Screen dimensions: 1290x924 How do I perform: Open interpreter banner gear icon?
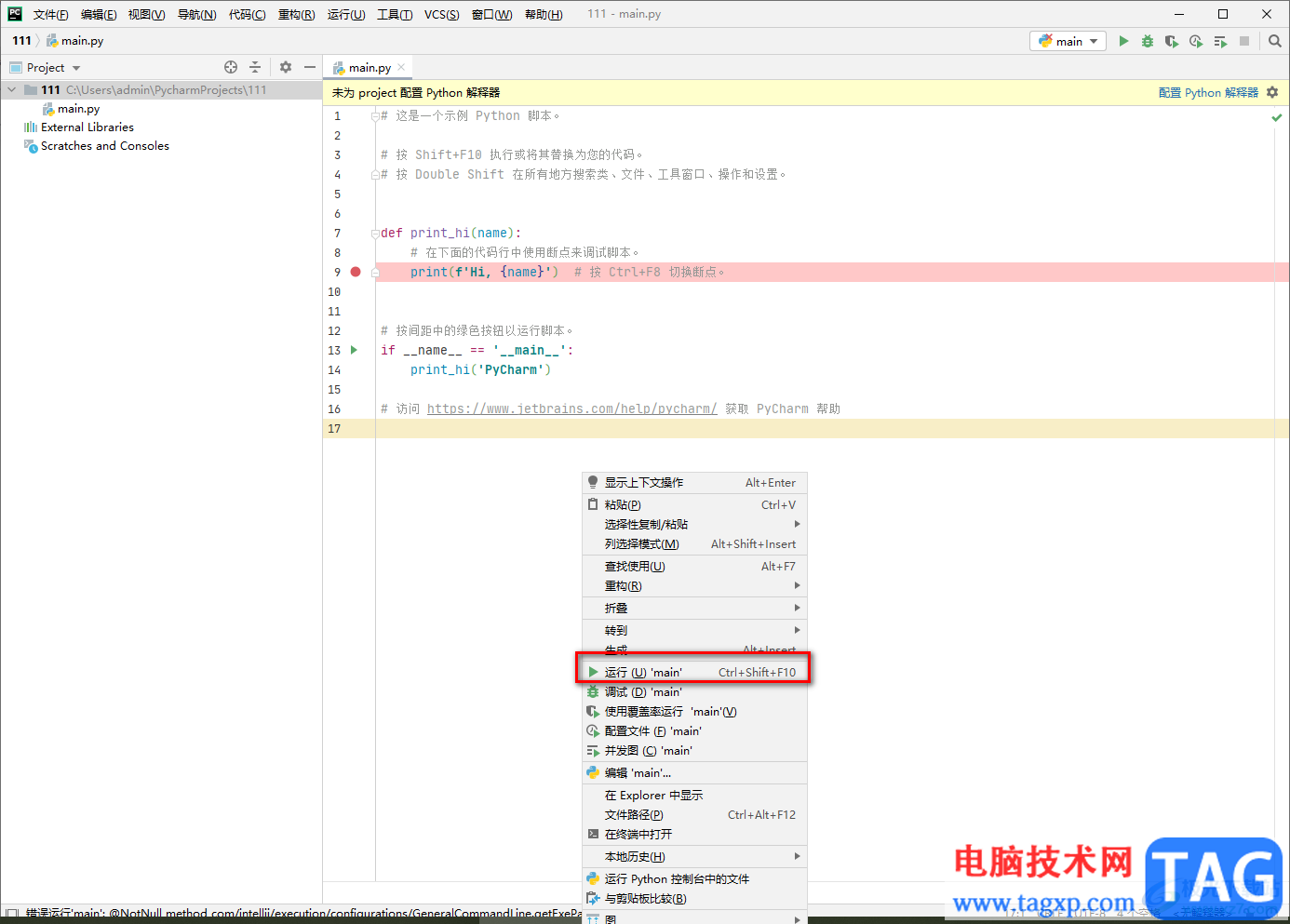click(x=1272, y=92)
